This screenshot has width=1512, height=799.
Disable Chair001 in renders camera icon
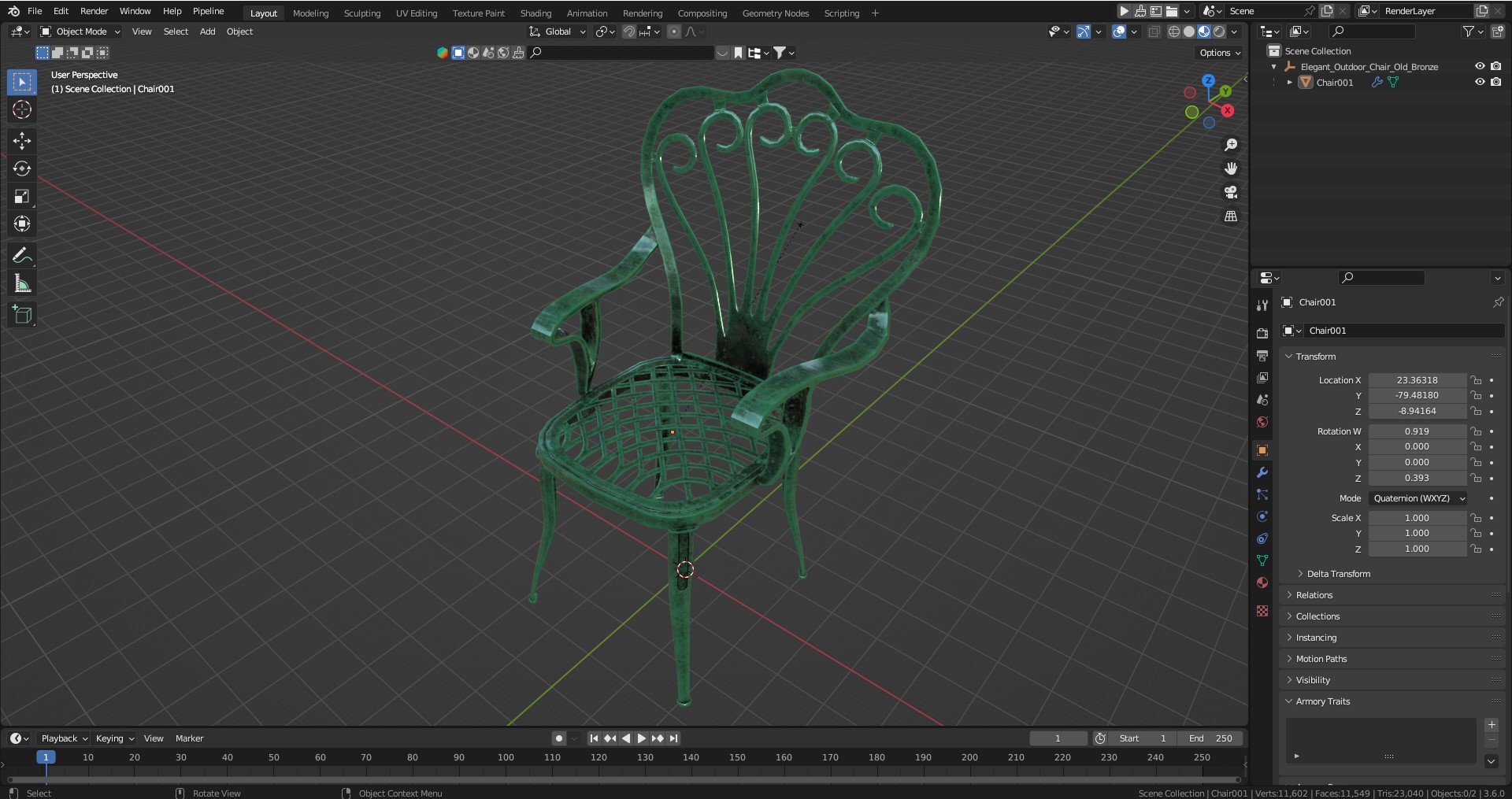(x=1495, y=82)
